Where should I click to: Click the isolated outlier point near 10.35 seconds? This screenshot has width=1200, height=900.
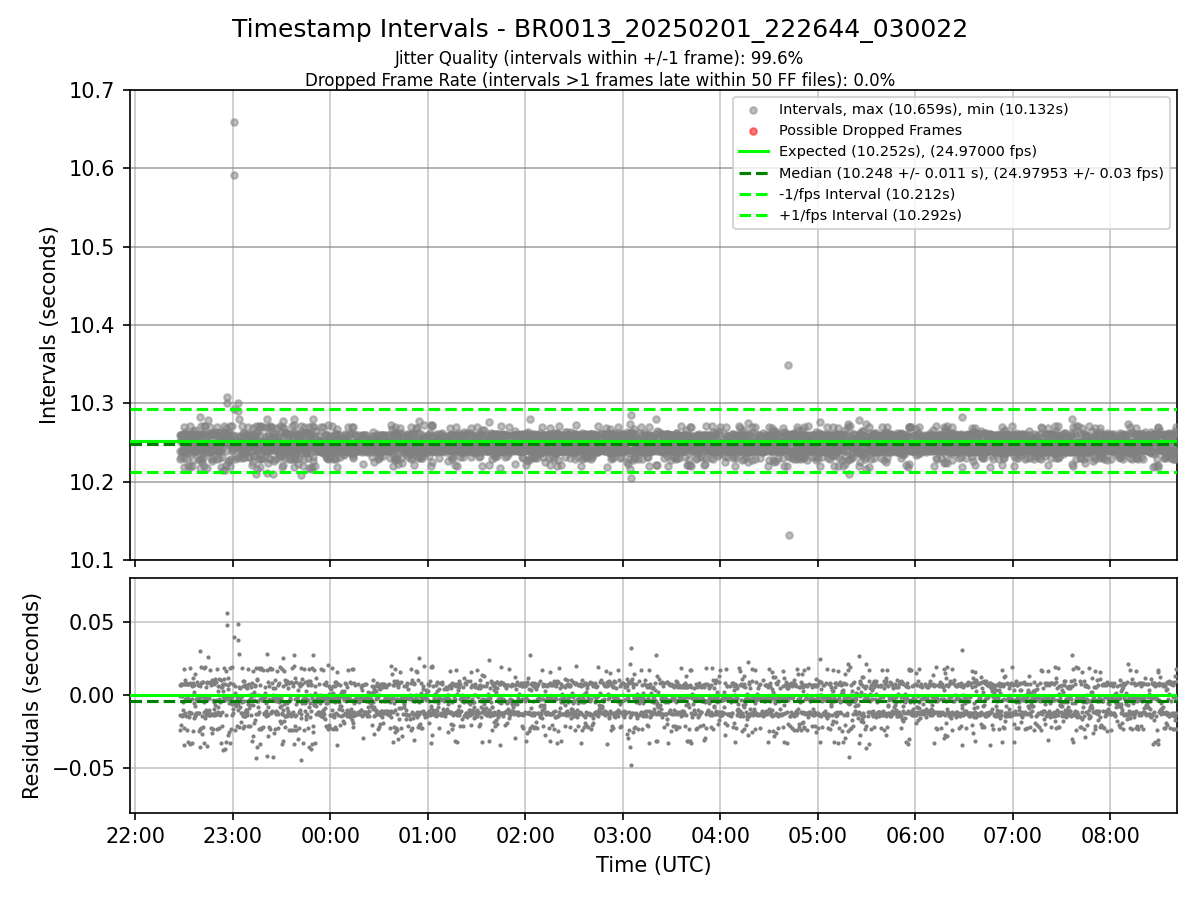coord(788,365)
